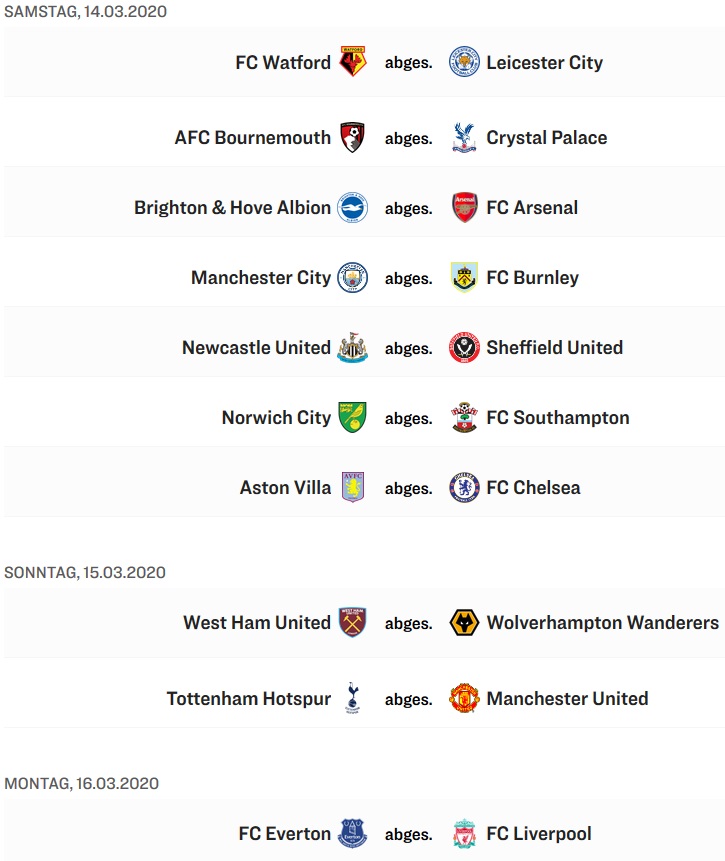Image resolution: width=725 pixels, height=861 pixels.
Task: Click the West Ham United team name
Action: pyautogui.click(x=257, y=623)
